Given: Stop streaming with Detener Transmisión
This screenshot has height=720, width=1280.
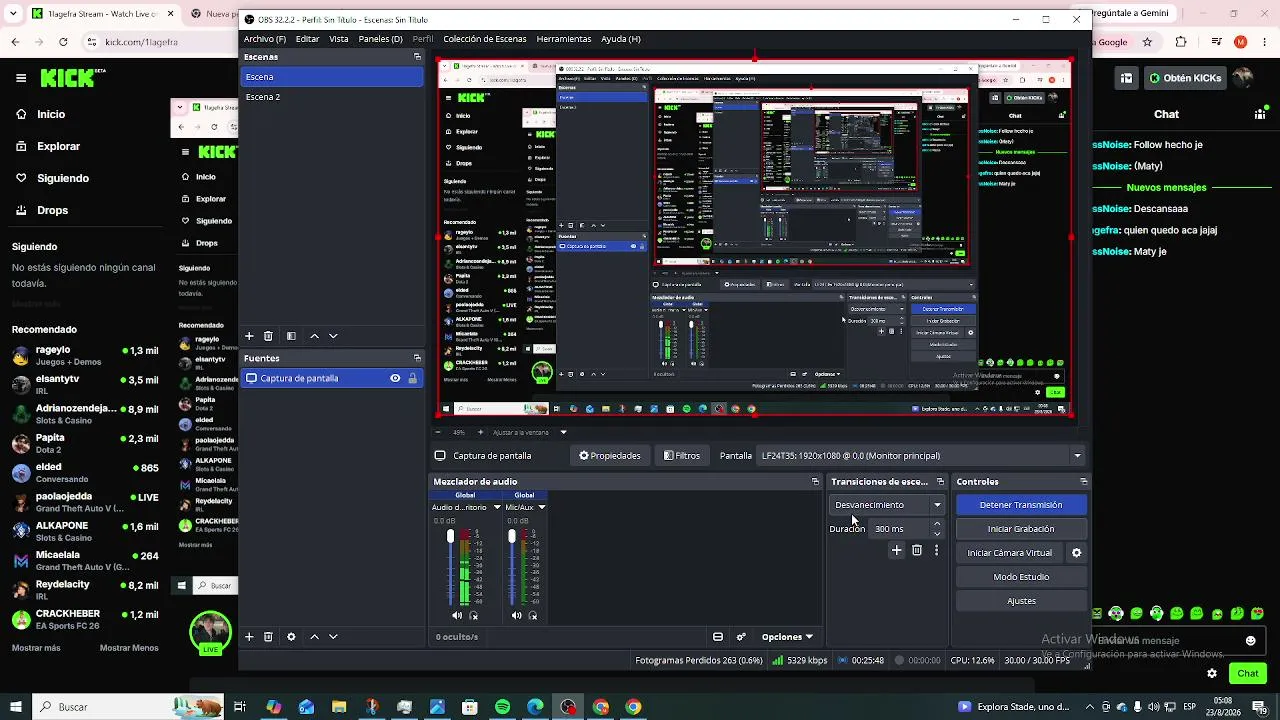Looking at the screenshot, I should pos(1021,505).
